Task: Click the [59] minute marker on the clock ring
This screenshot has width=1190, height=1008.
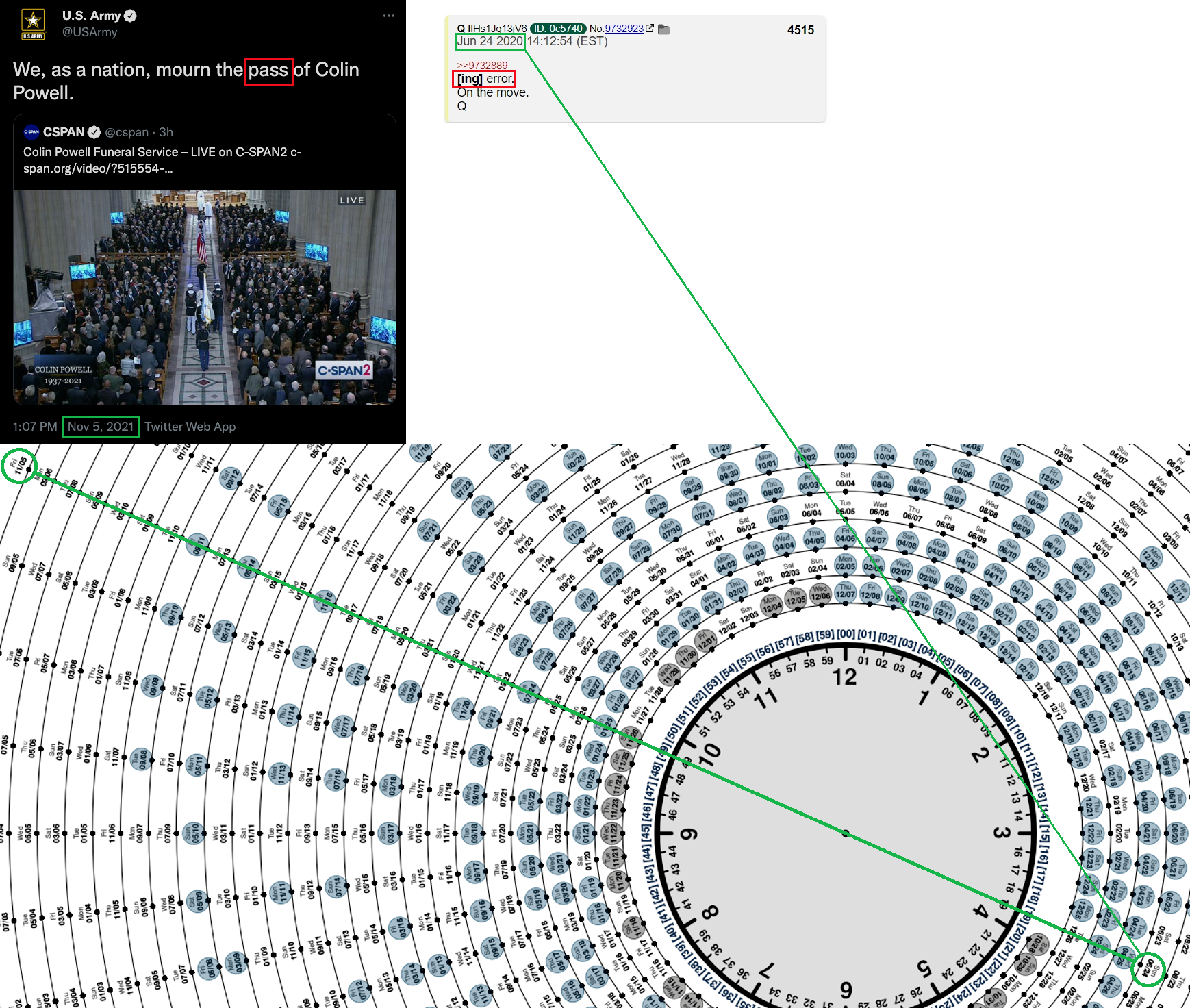Action: pyautogui.click(x=825, y=635)
